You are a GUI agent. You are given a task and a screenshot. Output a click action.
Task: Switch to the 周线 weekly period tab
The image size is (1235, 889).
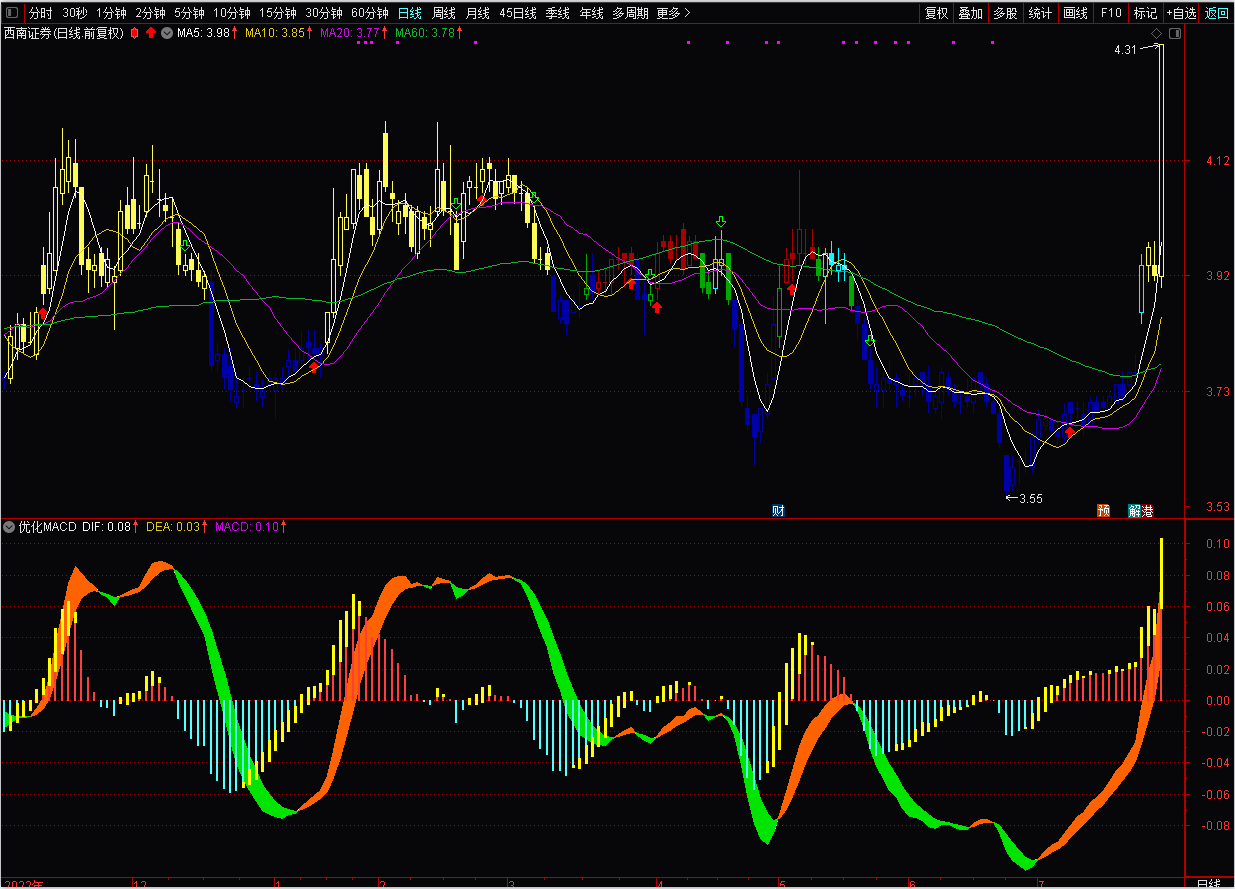[x=444, y=14]
